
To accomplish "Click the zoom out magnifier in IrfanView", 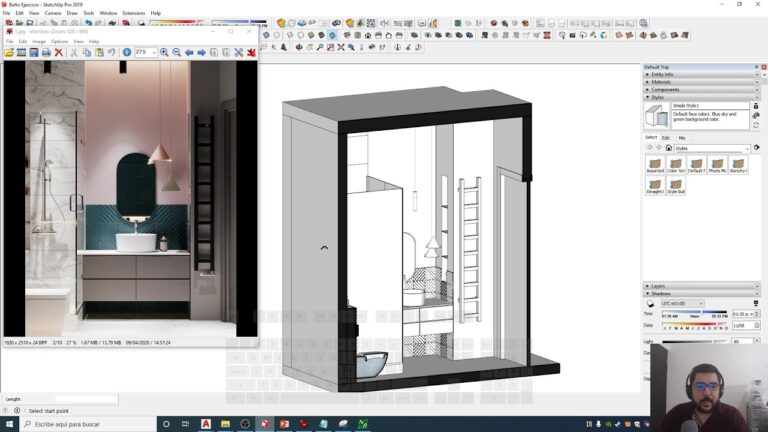I will tap(176, 52).
